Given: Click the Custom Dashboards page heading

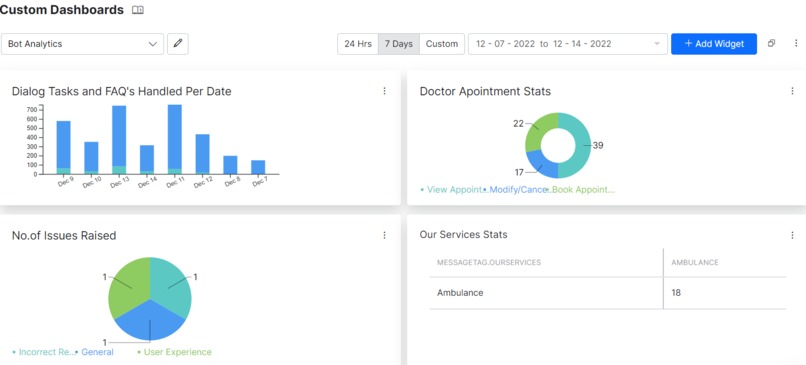Looking at the screenshot, I should 62,10.
